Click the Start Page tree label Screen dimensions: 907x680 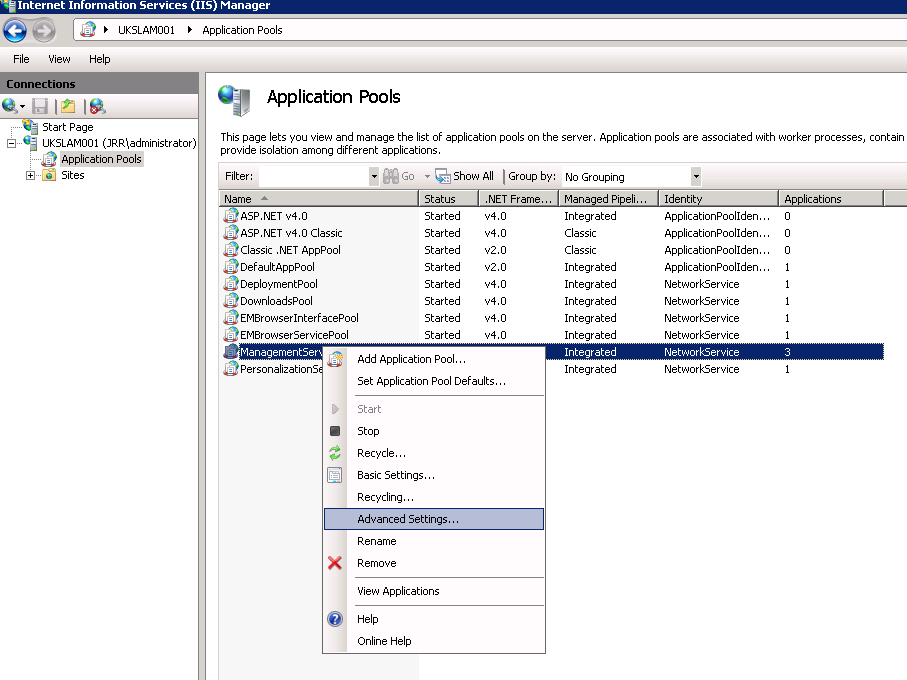[x=68, y=127]
